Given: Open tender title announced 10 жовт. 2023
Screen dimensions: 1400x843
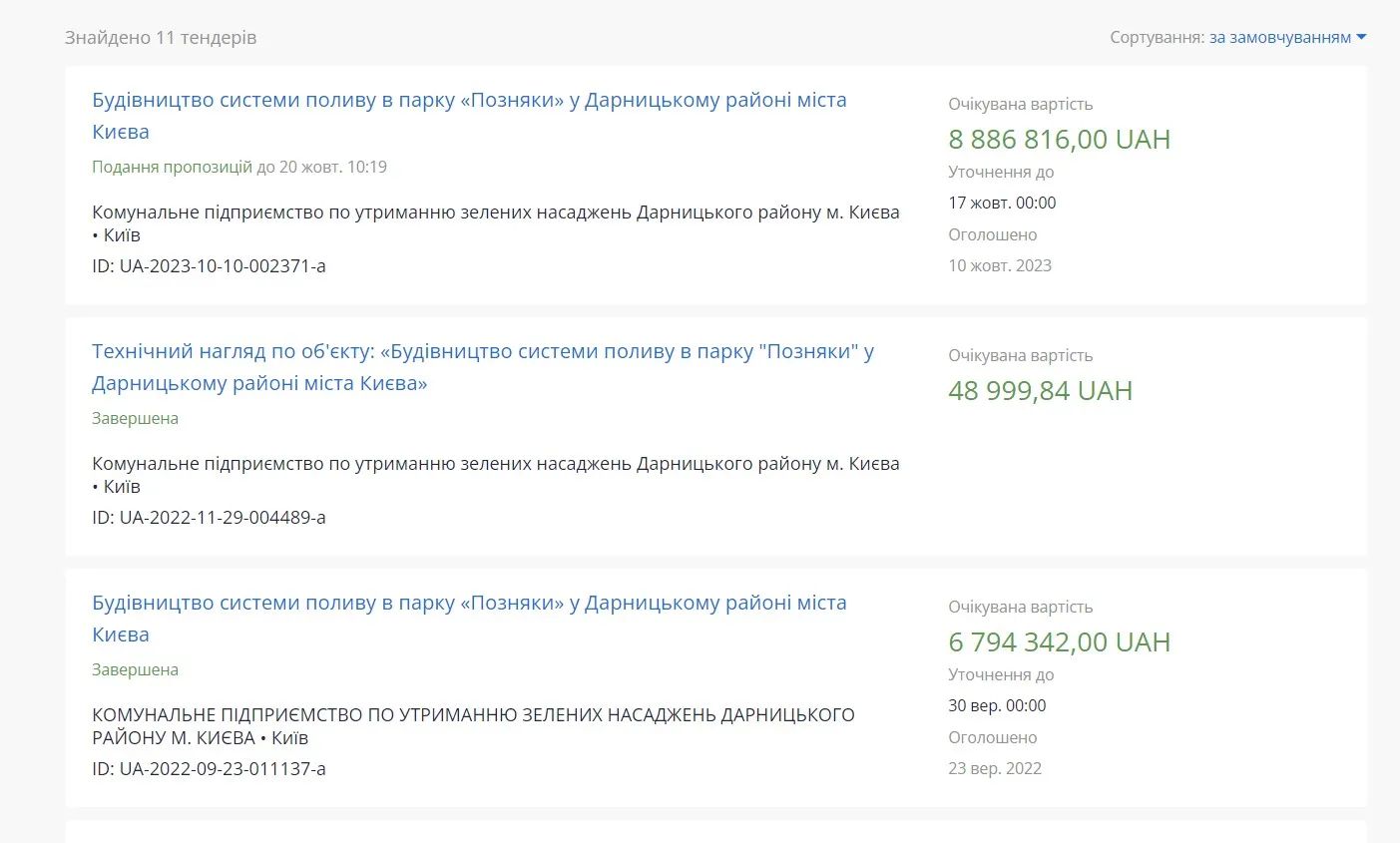Looking at the screenshot, I should [469, 101].
